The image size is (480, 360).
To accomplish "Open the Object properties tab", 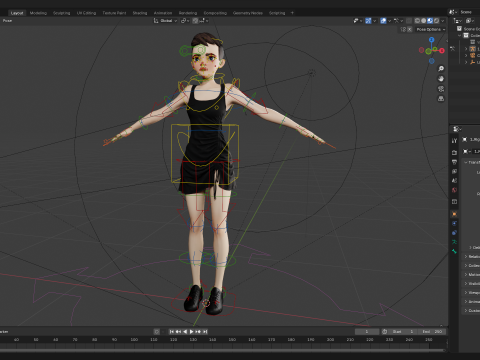I will [x=454, y=214].
